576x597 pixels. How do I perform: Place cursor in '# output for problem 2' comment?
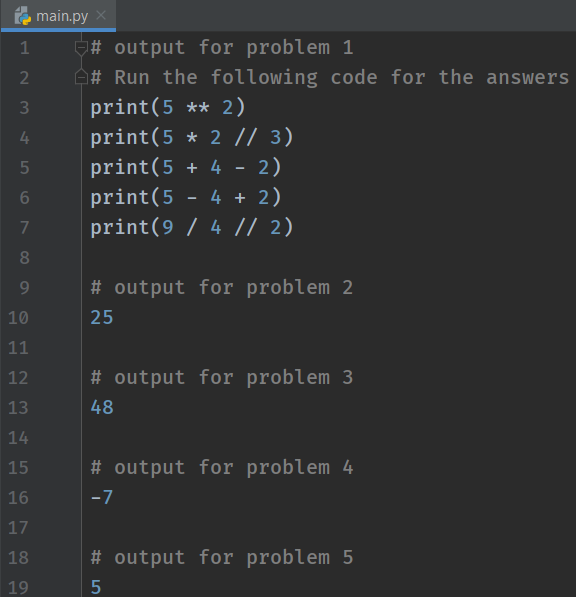coord(222,287)
